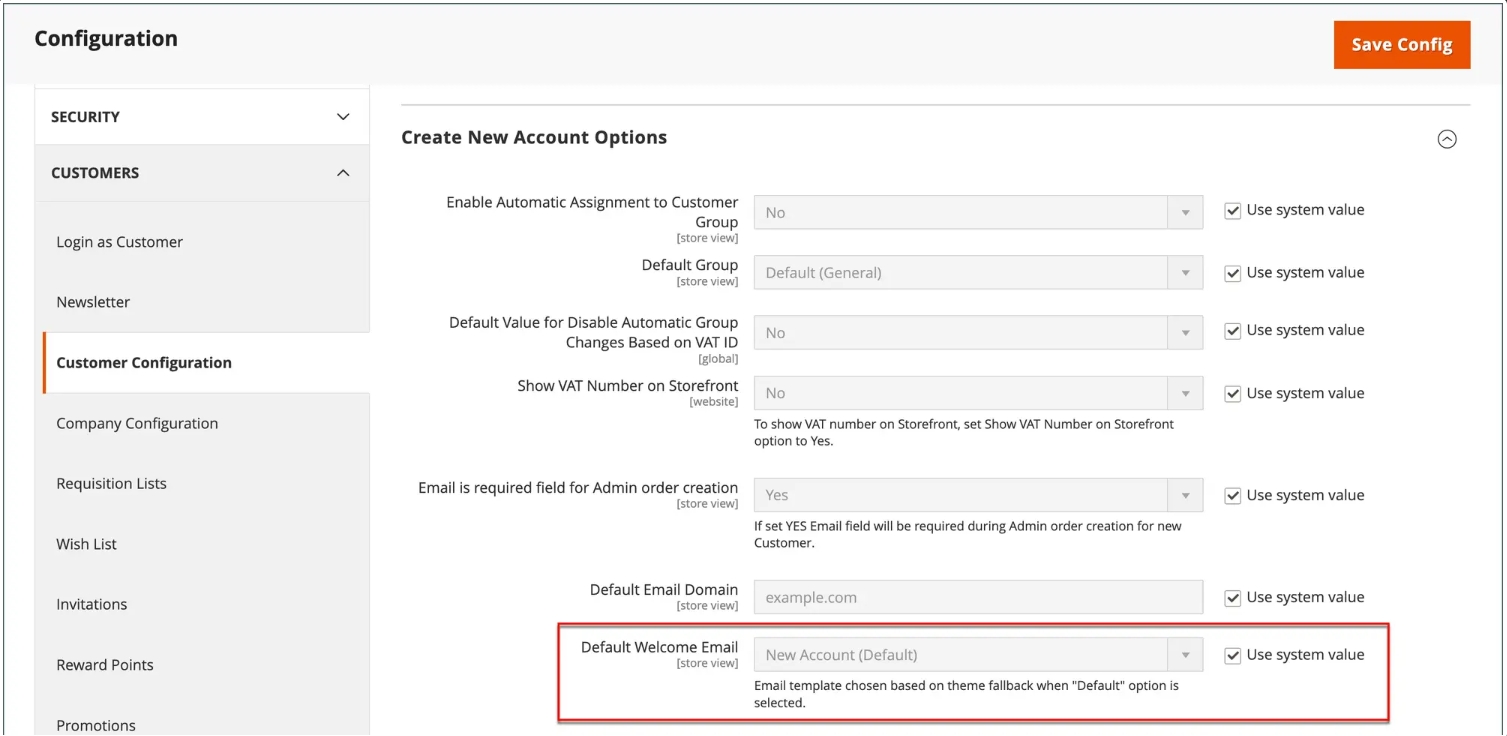
Task: Open Invitations settings
Action: coord(91,604)
